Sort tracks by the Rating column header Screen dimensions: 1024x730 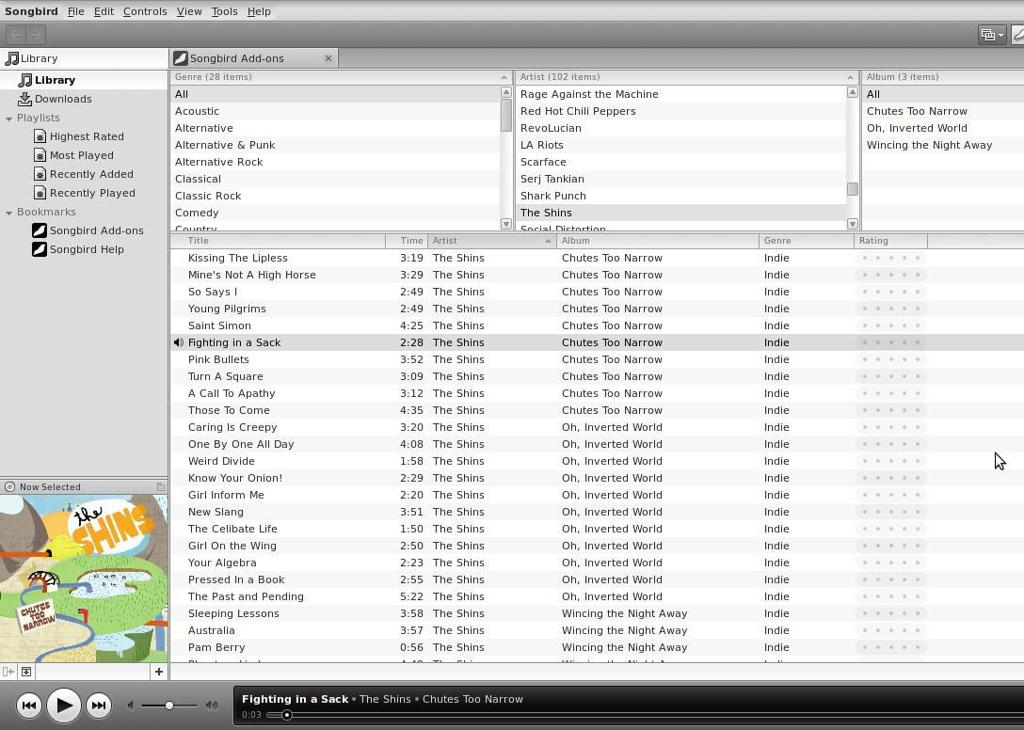pos(891,240)
